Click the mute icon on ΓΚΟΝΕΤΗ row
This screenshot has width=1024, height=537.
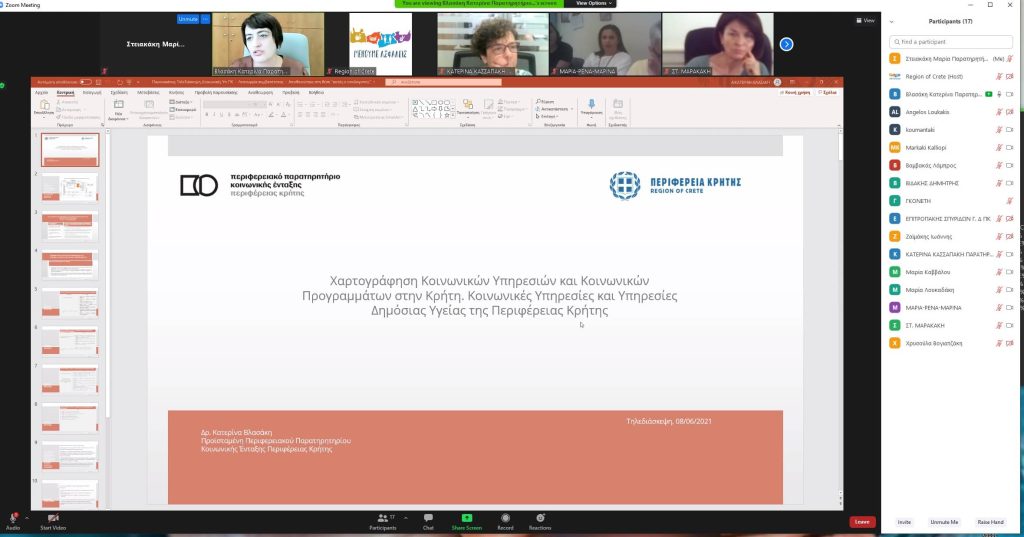click(x=1010, y=201)
